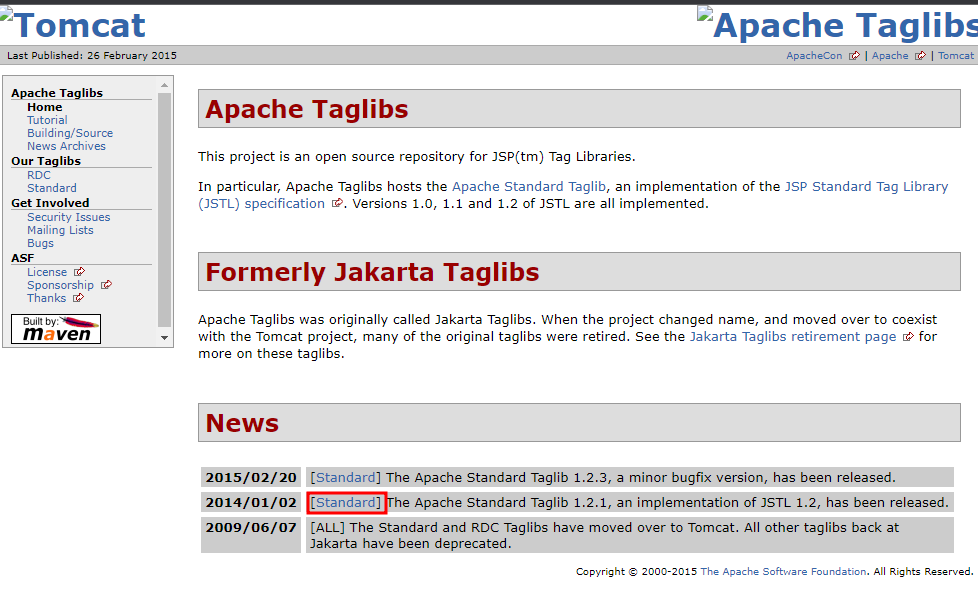Click sidebar scrollbar down arrow
Screen dimensions: 978x606
(x=165, y=338)
